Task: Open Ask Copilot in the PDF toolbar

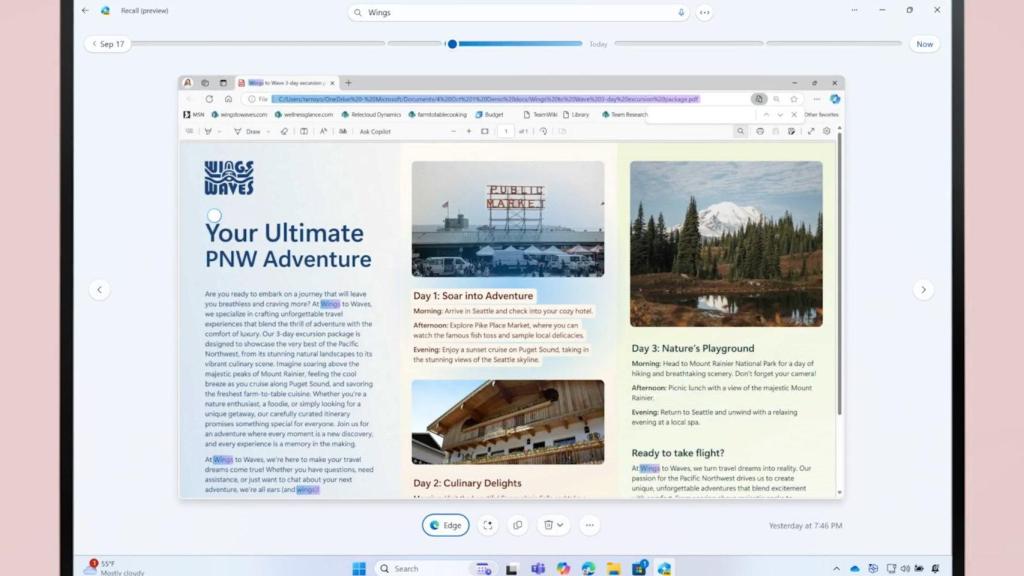Action: click(x=375, y=131)
